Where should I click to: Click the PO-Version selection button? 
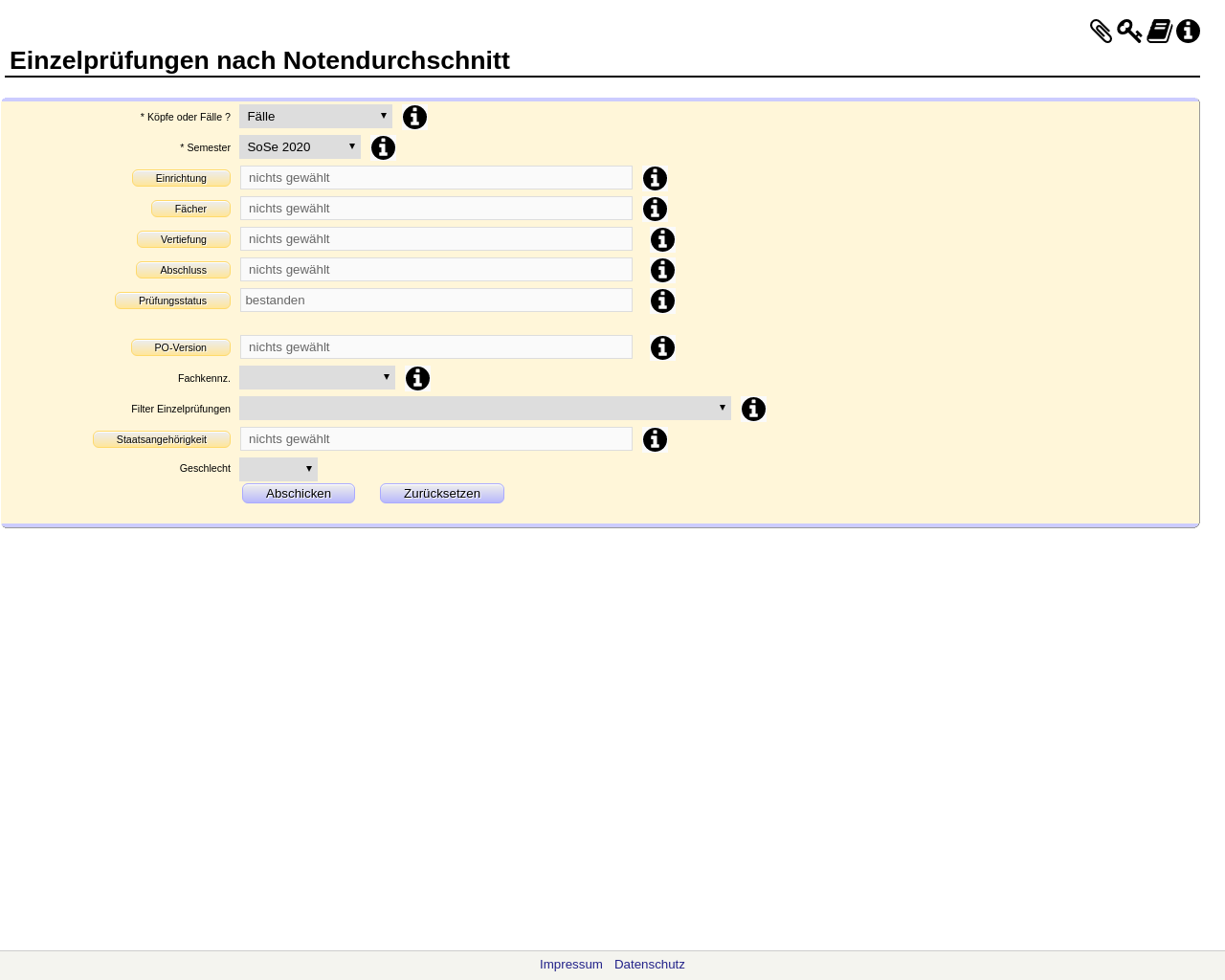pos(181,347)
